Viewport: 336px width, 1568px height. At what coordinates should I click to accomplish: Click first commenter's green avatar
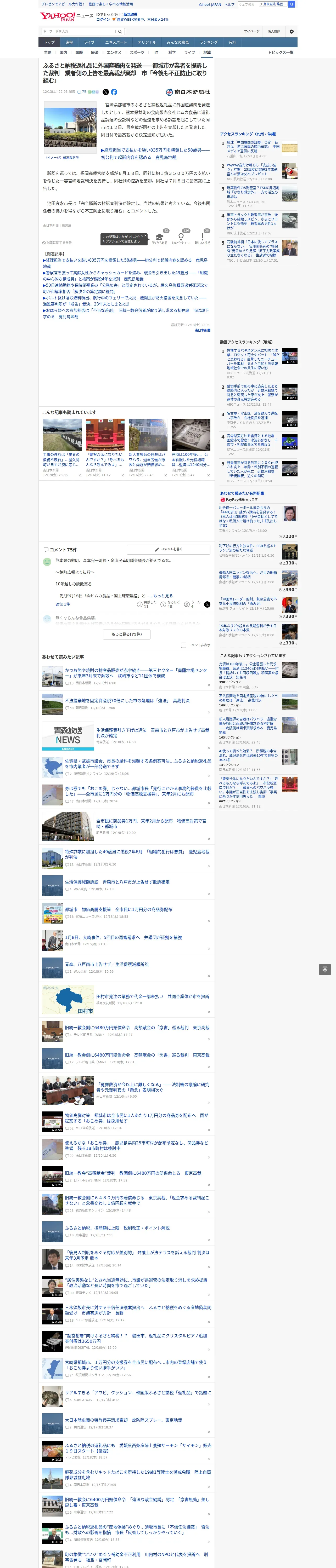pos(47,562)
